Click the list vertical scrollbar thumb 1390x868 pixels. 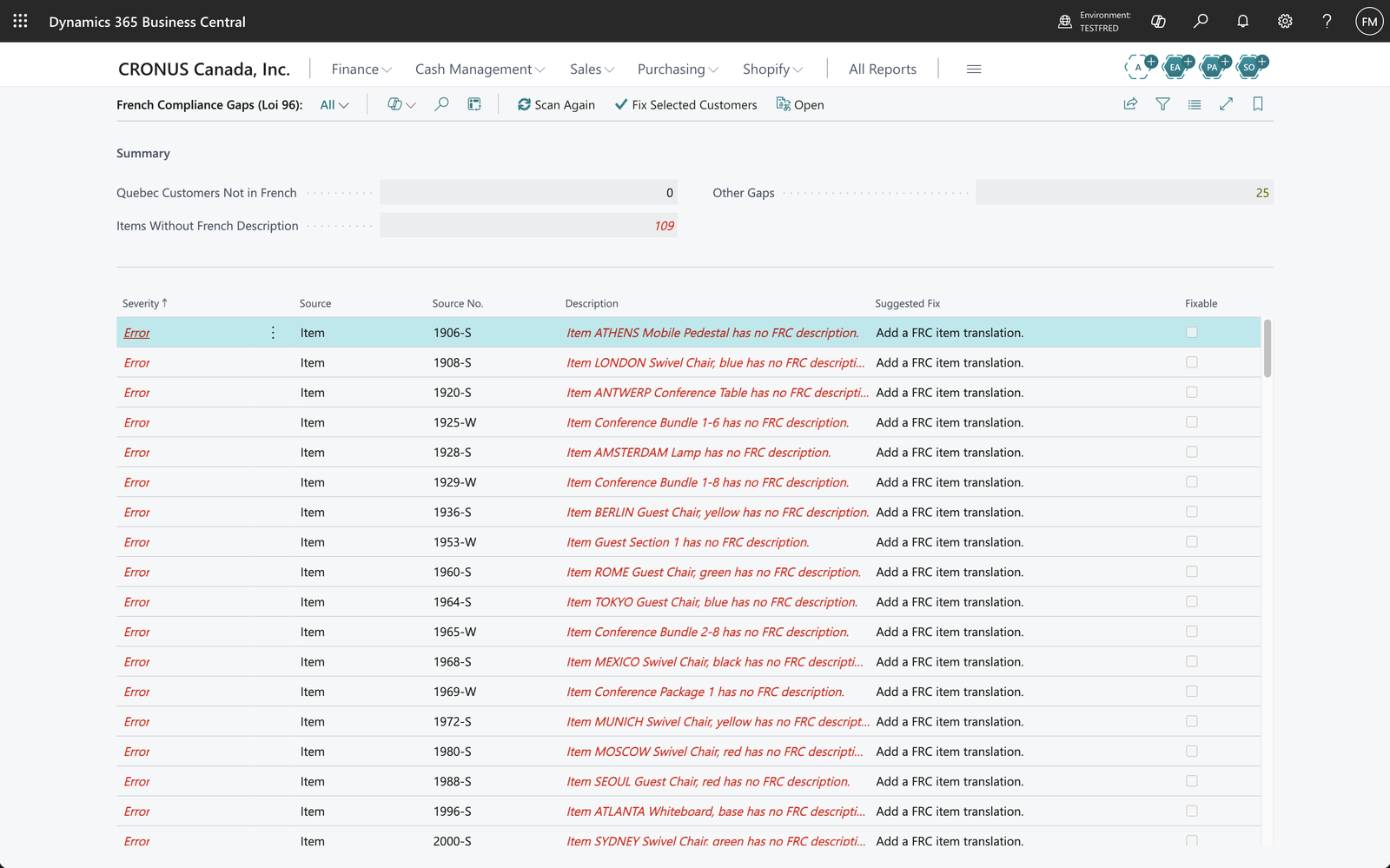click(x=1268, y=348)
